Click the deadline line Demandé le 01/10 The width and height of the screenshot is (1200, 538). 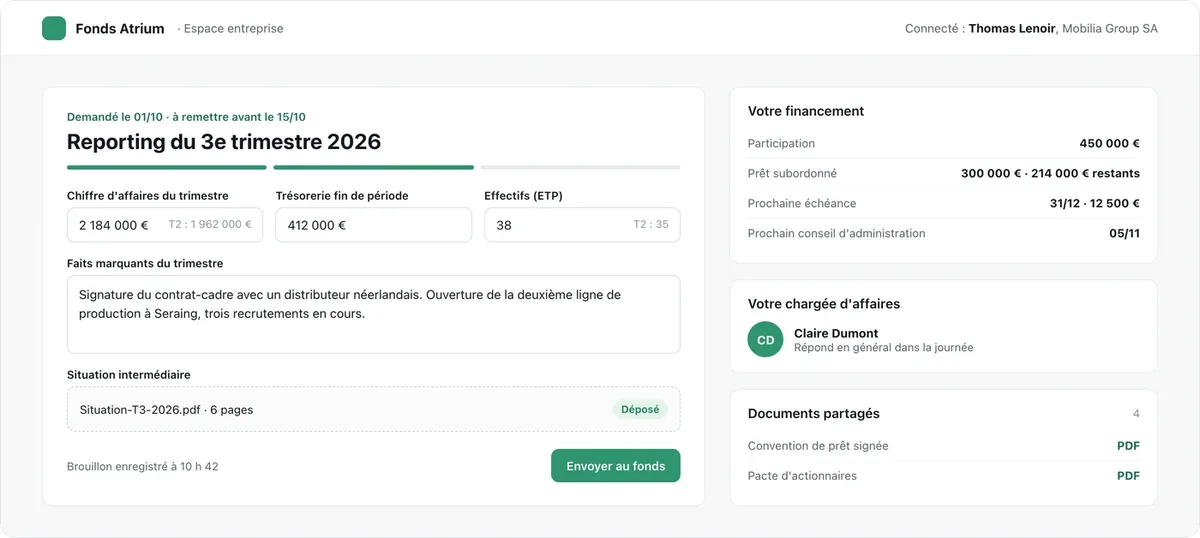pos(186,117)
